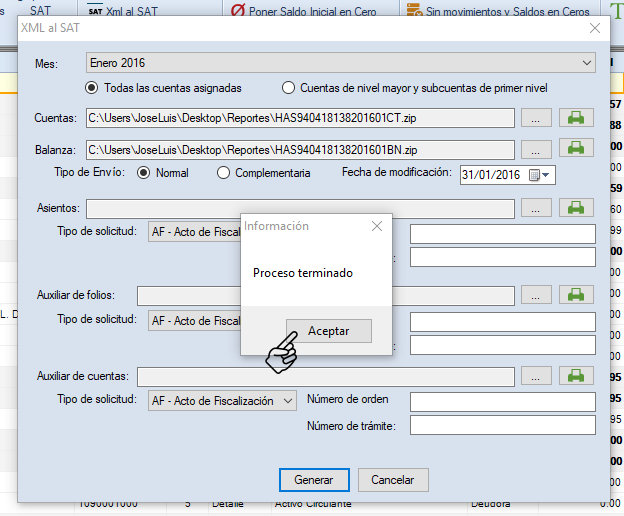
Task: Select 'Todas las cuentas asignadas' option
Action: click(93, 87)
